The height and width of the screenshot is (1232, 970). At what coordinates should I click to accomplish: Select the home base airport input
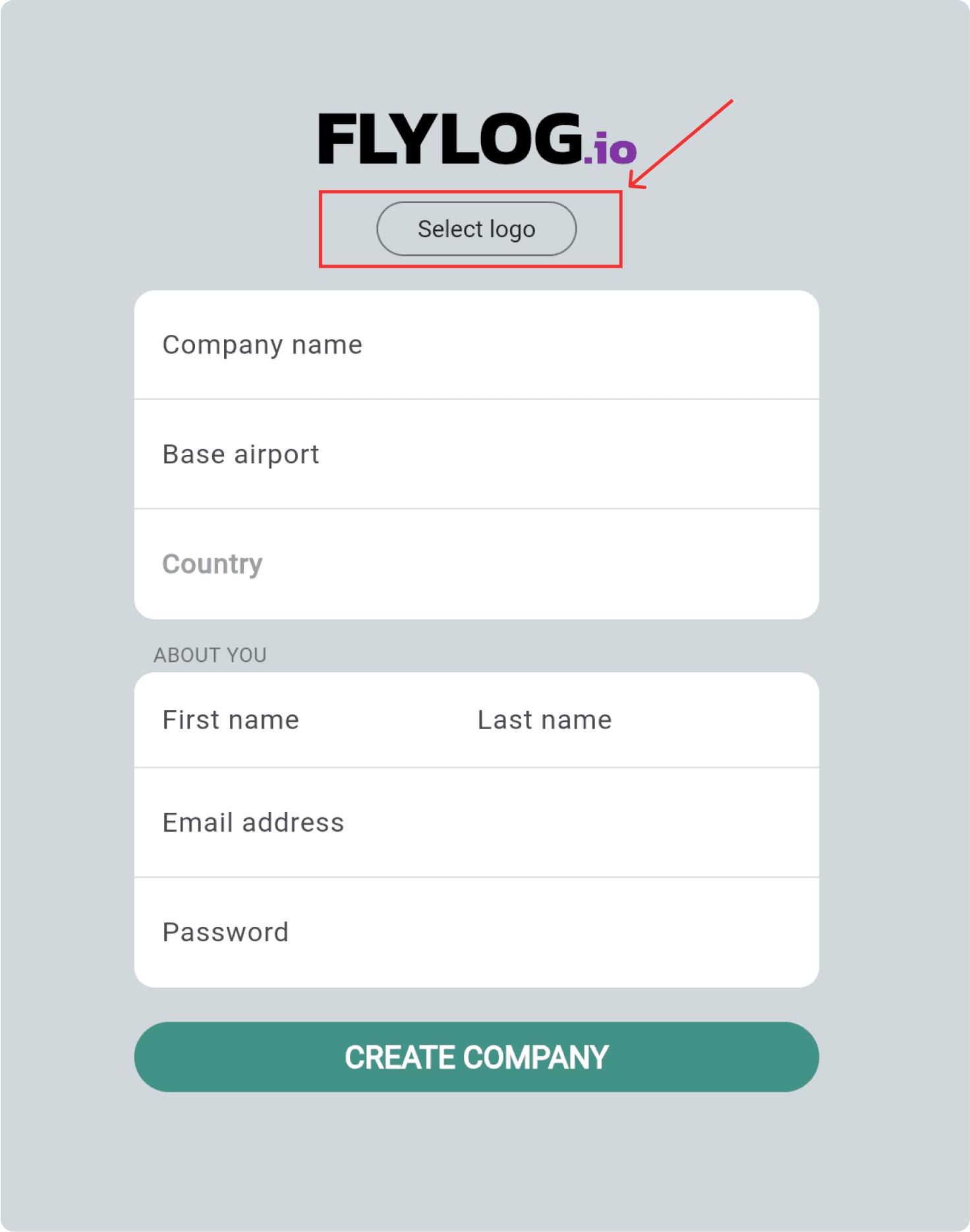[476, 454]
